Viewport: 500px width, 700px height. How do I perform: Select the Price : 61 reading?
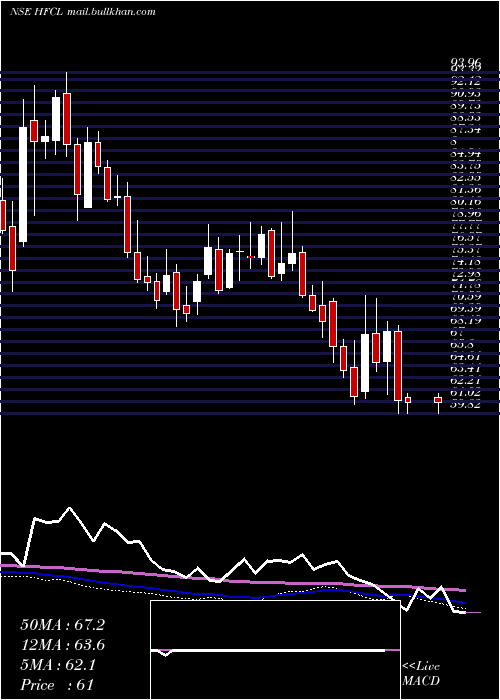[57, 685]
